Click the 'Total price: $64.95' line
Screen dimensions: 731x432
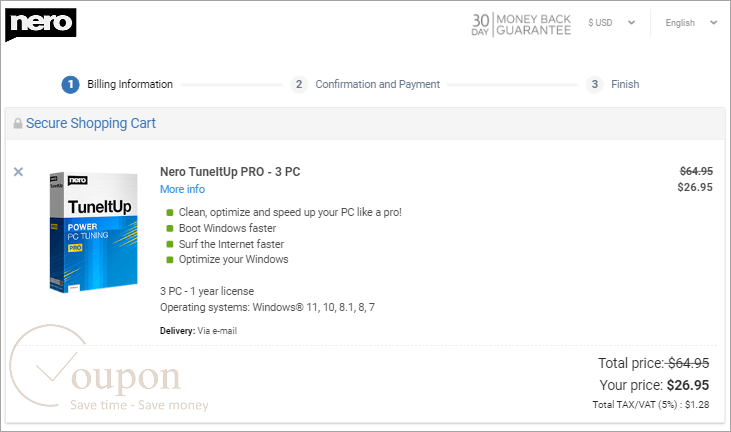click(654, 363)
